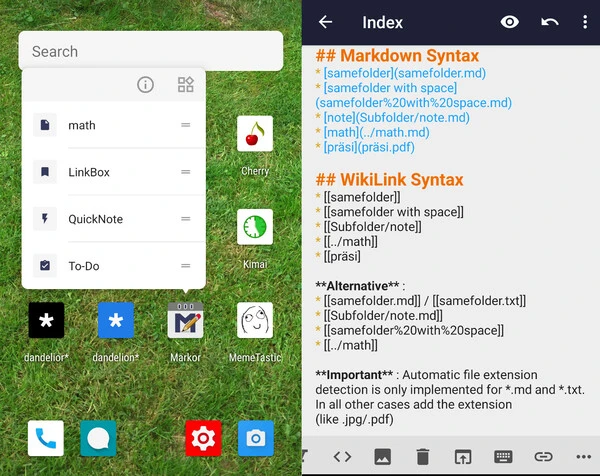Screen dimensions: 600x476
Task: Expand more actions in bottom toolbar
Action: point(584,457)
